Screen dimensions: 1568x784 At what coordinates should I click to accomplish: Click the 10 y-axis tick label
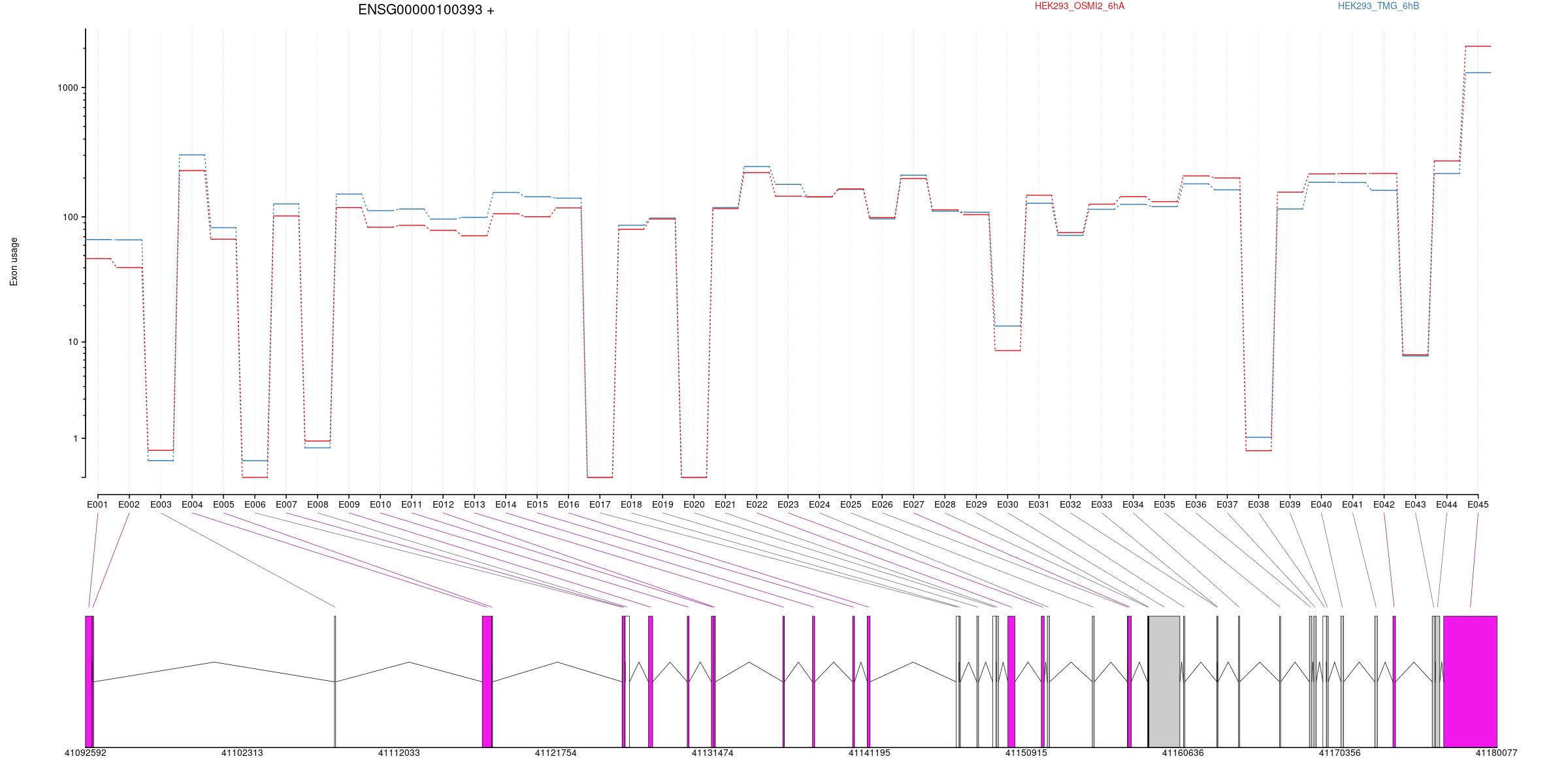[73, 342]
